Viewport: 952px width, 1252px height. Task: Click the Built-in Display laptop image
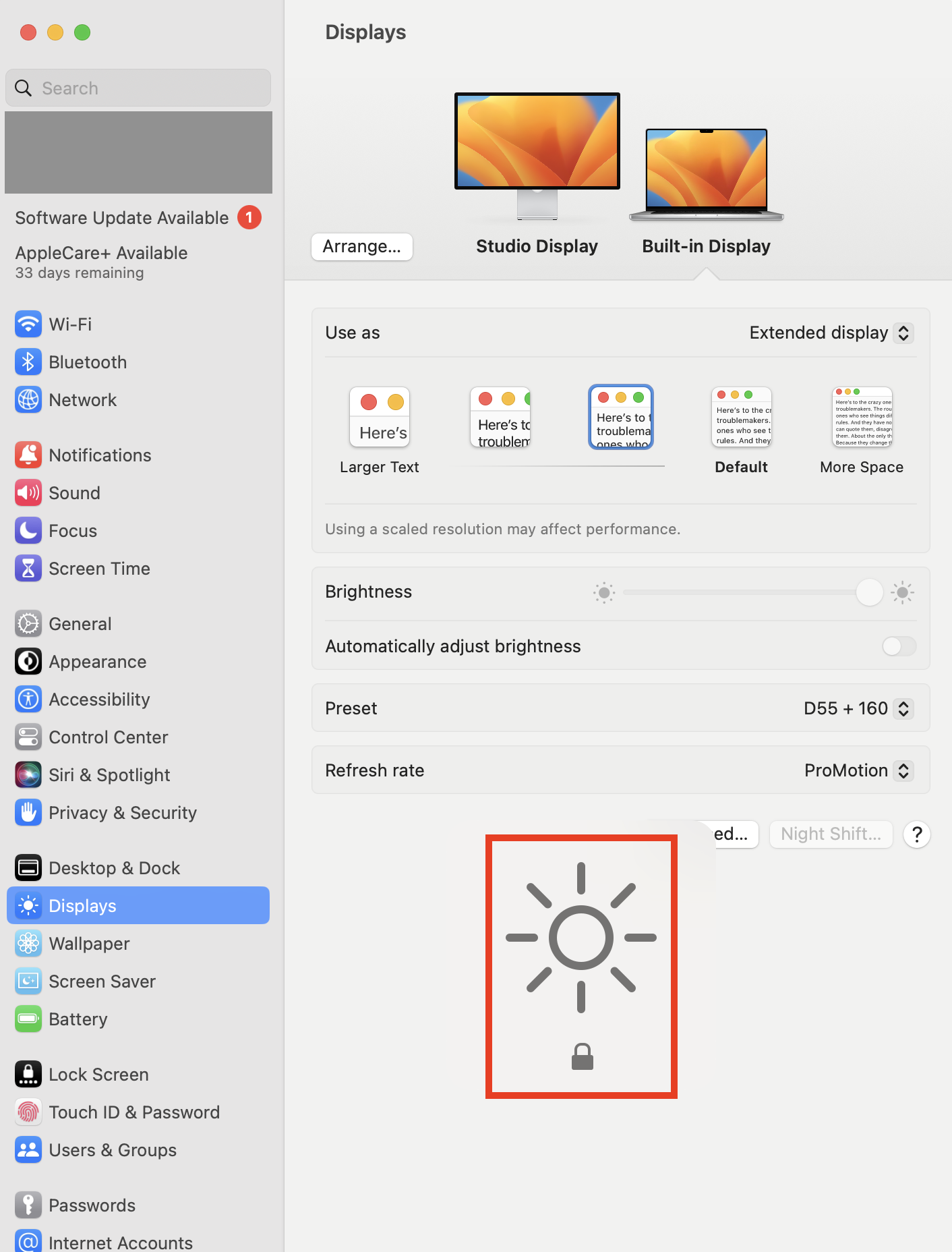(x=707, y=175)
